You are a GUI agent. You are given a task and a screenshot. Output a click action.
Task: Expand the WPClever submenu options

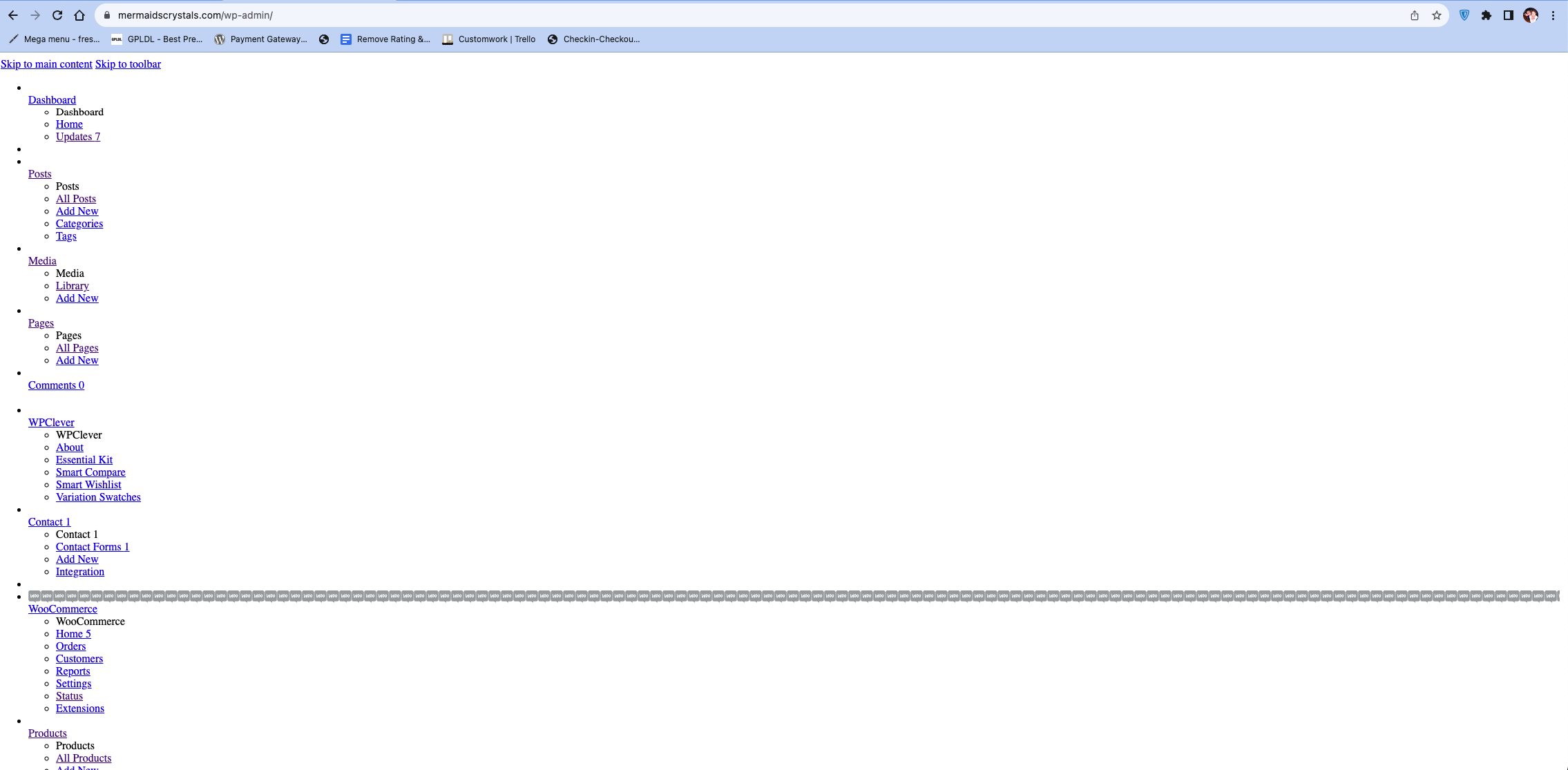point(51,422)
